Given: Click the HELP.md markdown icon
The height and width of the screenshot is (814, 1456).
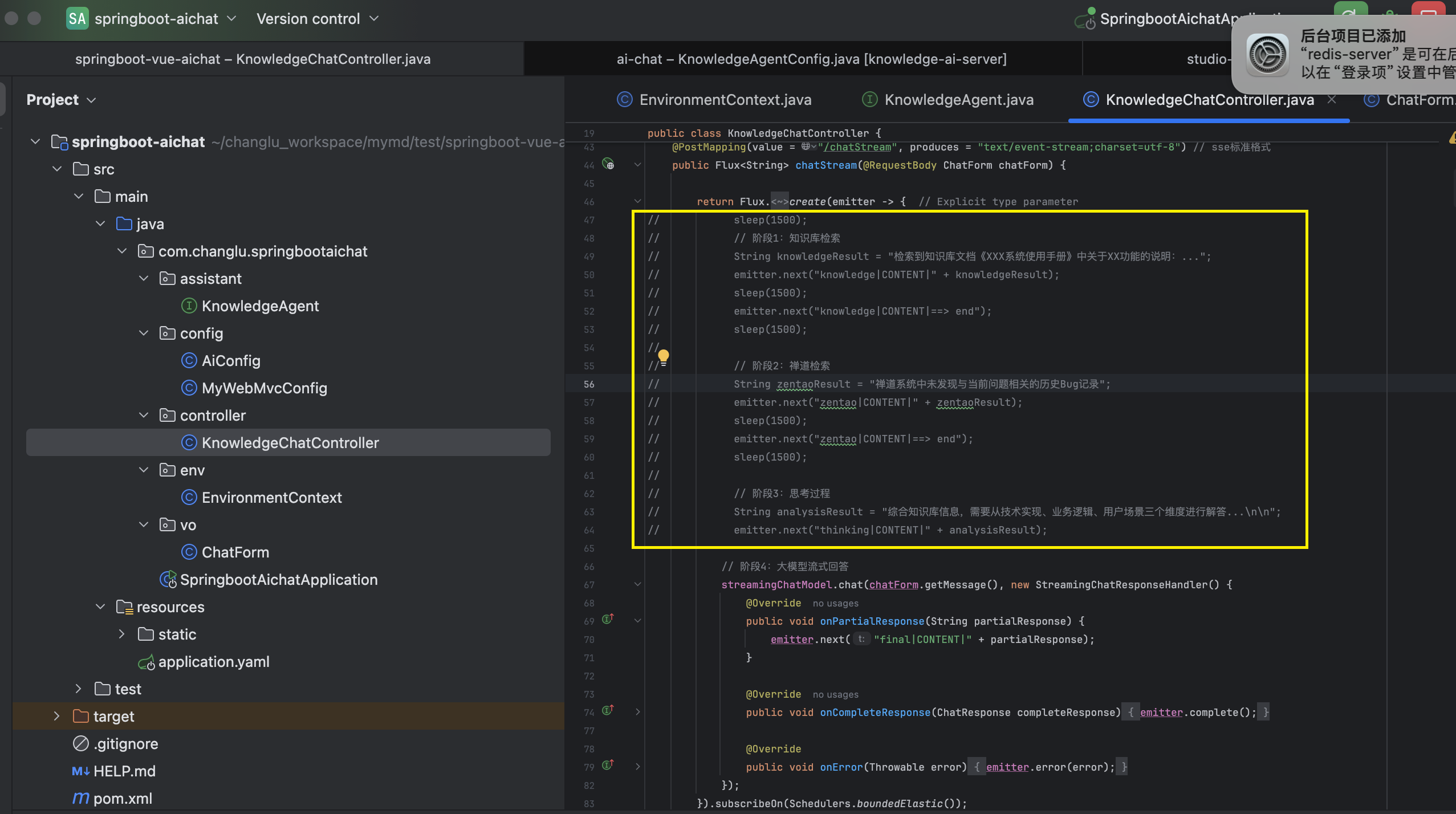Looking at the screenshot, I should coord(80,771).
